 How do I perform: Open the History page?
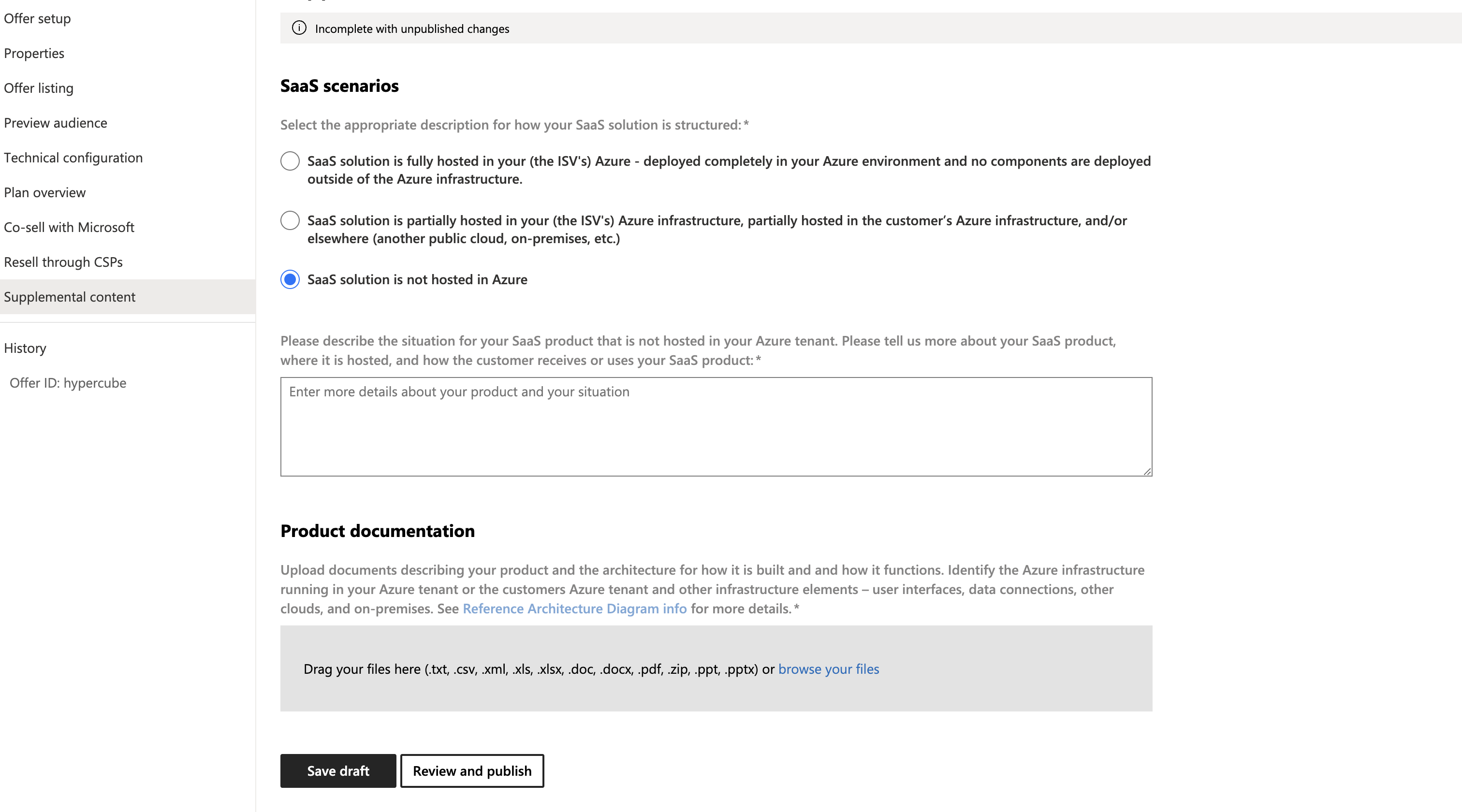coord(25,348)
